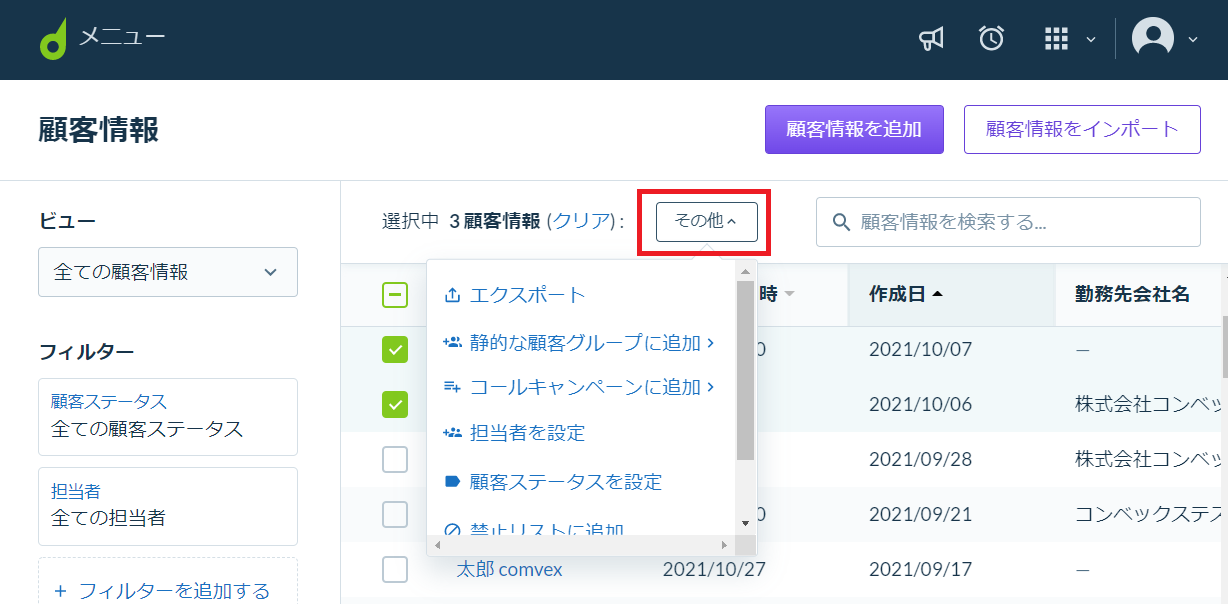The height and width of the screenshot is (604, 1228).
Task: Collapse the その他 dropdown button
Action: pos(707,222)
